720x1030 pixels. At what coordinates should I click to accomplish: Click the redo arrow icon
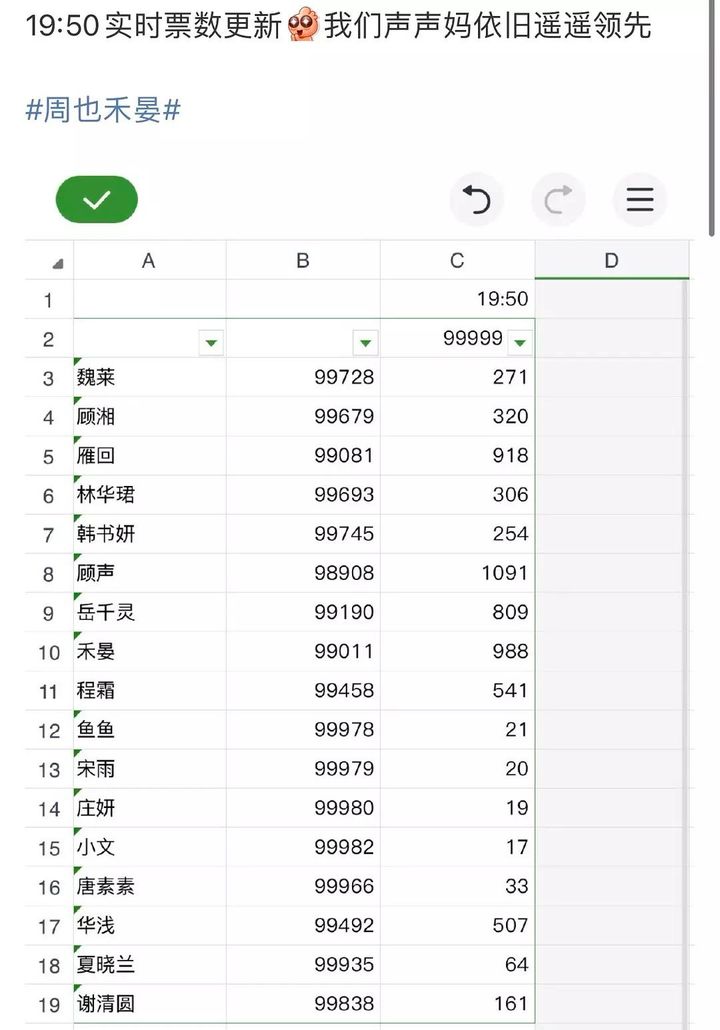point(558,200)
